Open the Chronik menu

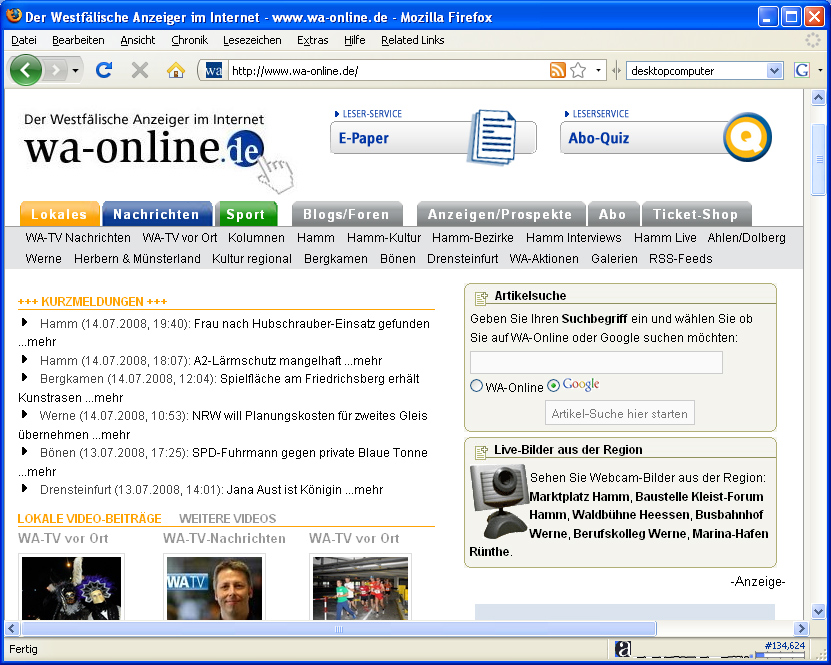pyautogui.click(x=190, y=40)
